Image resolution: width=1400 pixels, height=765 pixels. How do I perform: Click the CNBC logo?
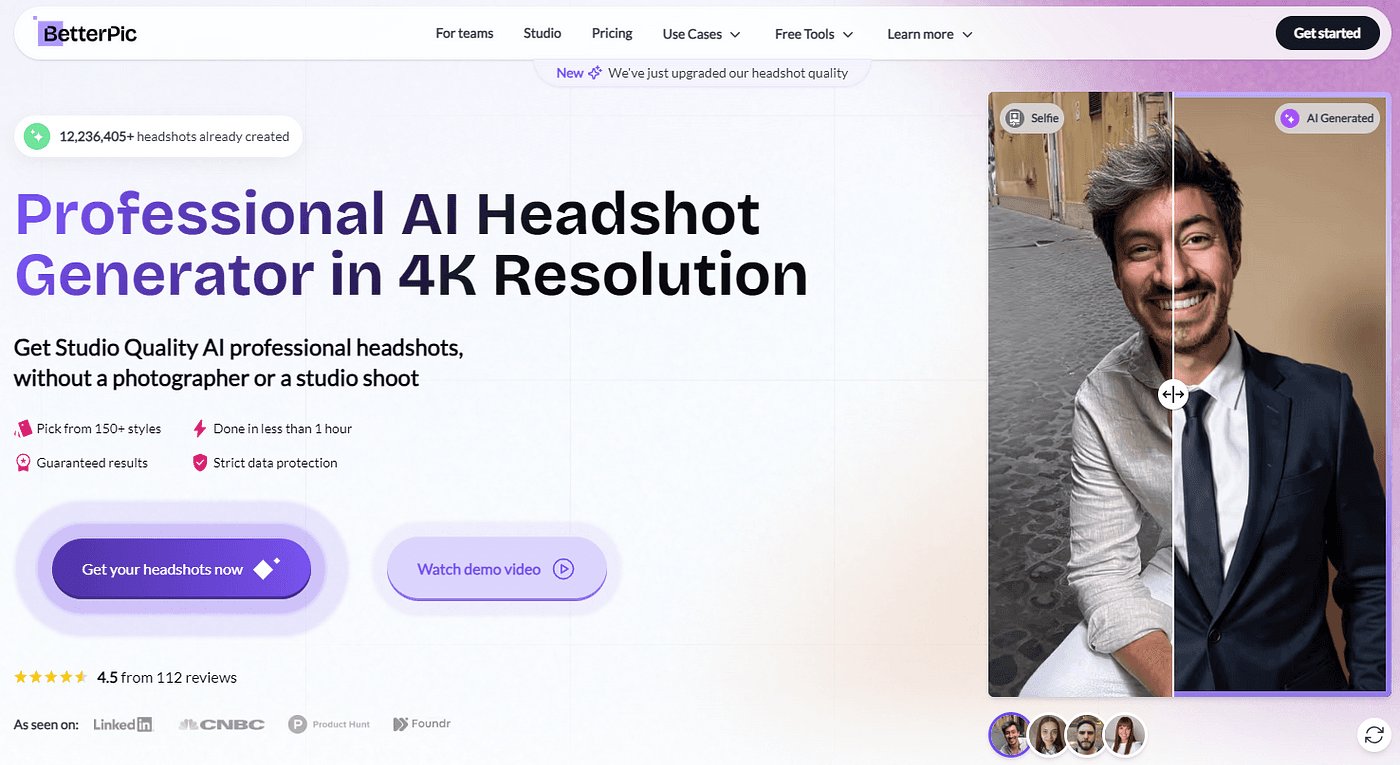tap(221, 724)
